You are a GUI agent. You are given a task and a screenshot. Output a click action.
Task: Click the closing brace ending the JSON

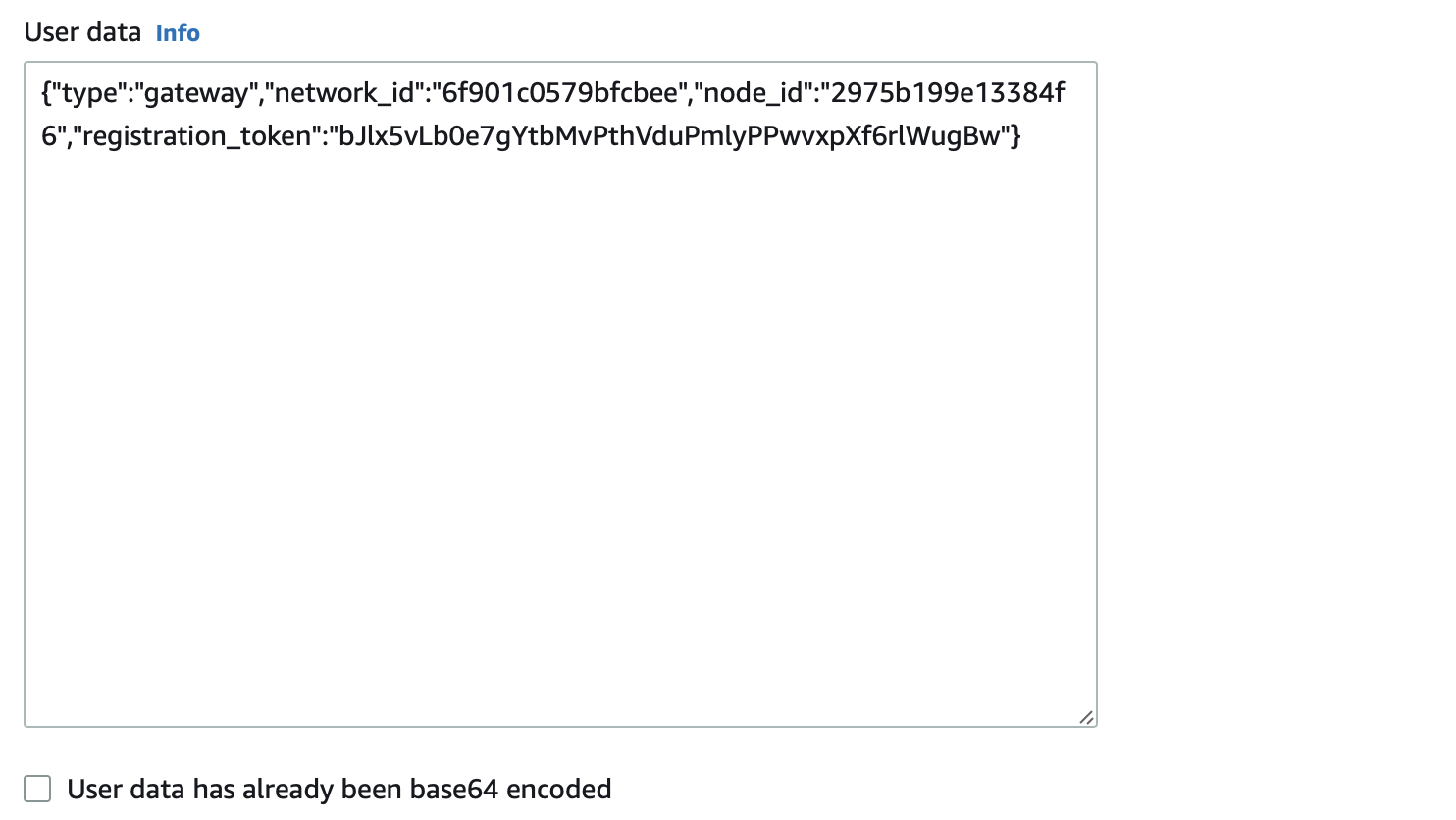click(x=1015, y=136)
